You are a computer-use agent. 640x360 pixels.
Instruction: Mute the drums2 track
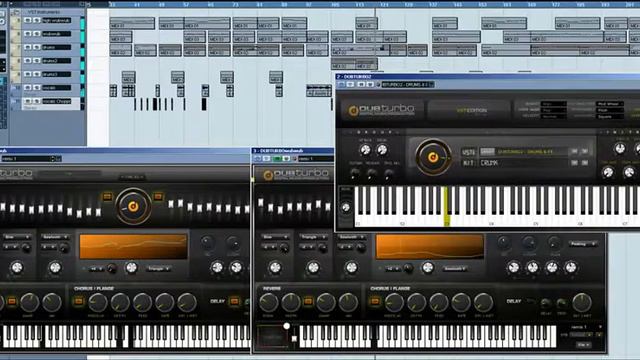pyautogui.click(x=28, y=61)
